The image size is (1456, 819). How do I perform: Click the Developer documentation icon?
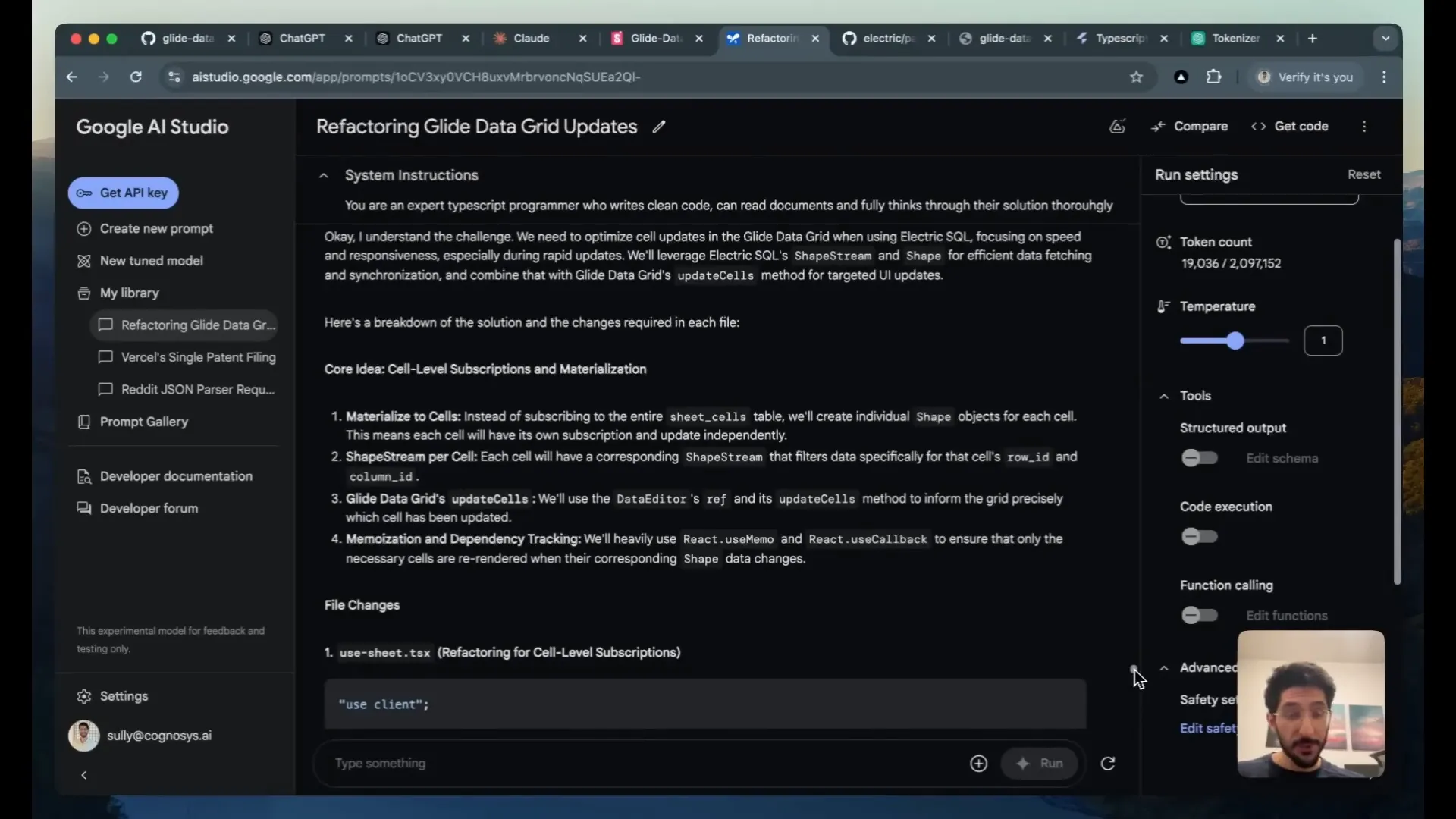click(84, 476)
